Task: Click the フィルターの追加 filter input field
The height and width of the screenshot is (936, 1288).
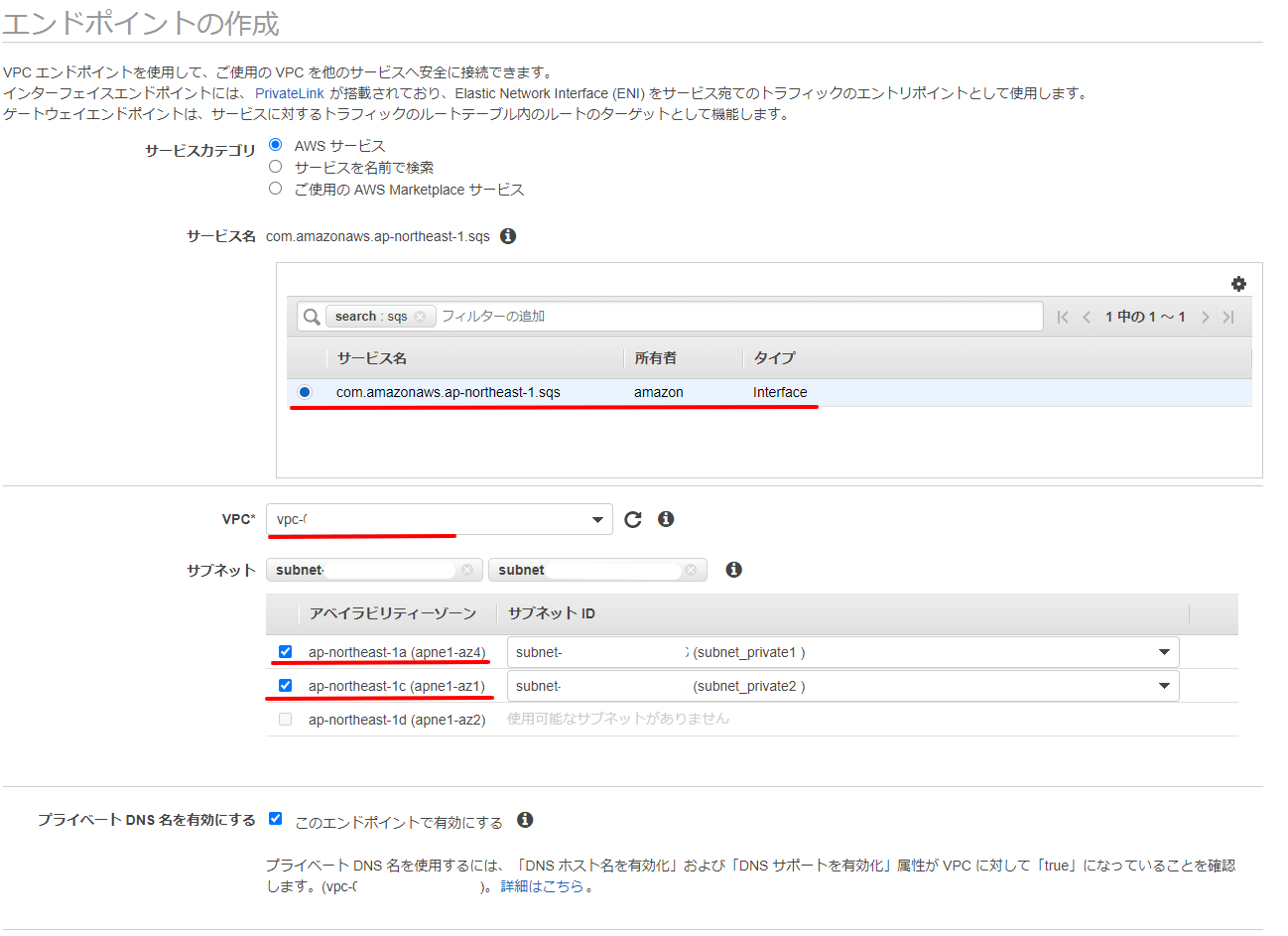Action: (x=734, y=317)
